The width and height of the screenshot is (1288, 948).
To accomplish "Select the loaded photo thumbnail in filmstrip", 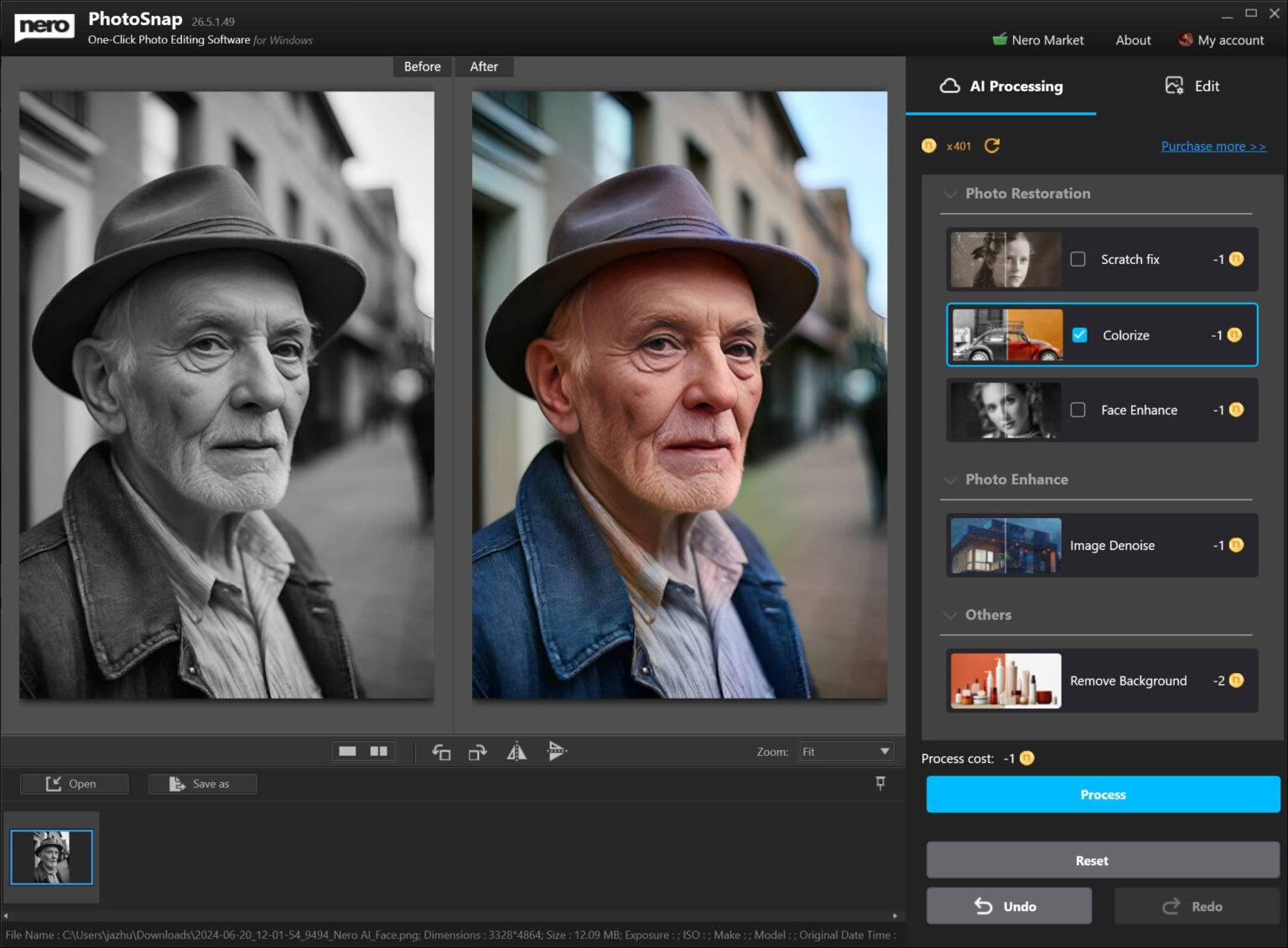I will pyautogui.click(x=52, y=857).
